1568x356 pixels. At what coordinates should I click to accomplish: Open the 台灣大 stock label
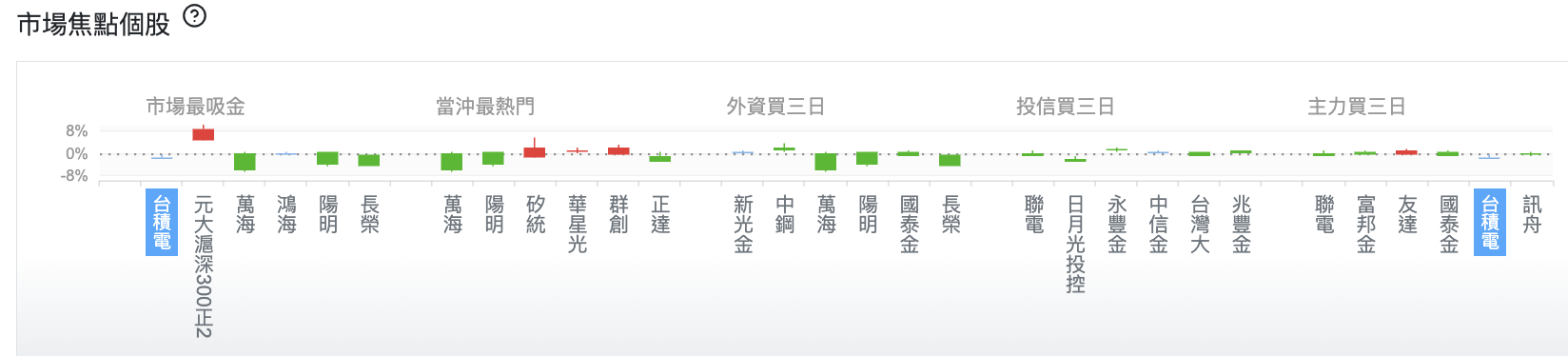pos(1200,225)
